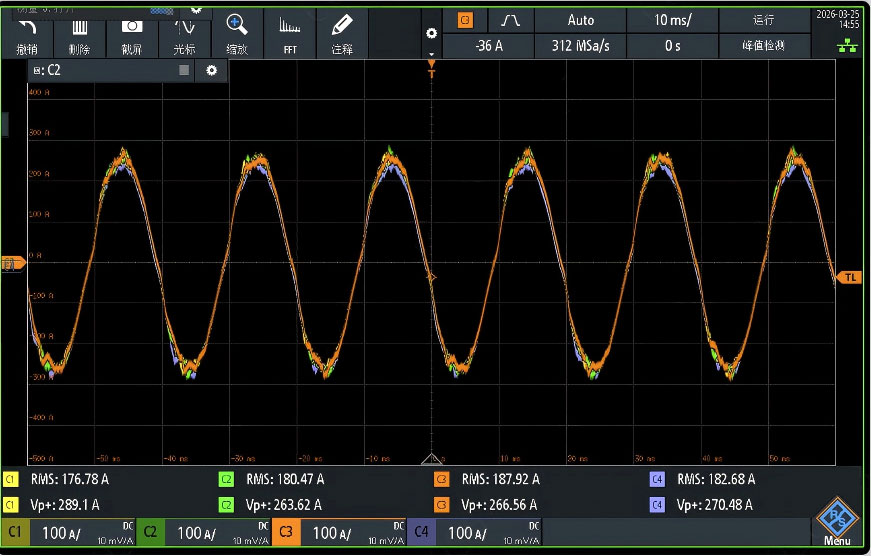Click the Vp+: 263.62 A measurement
The height and width of the screenshot is (556, 871).
click(283, 505)
